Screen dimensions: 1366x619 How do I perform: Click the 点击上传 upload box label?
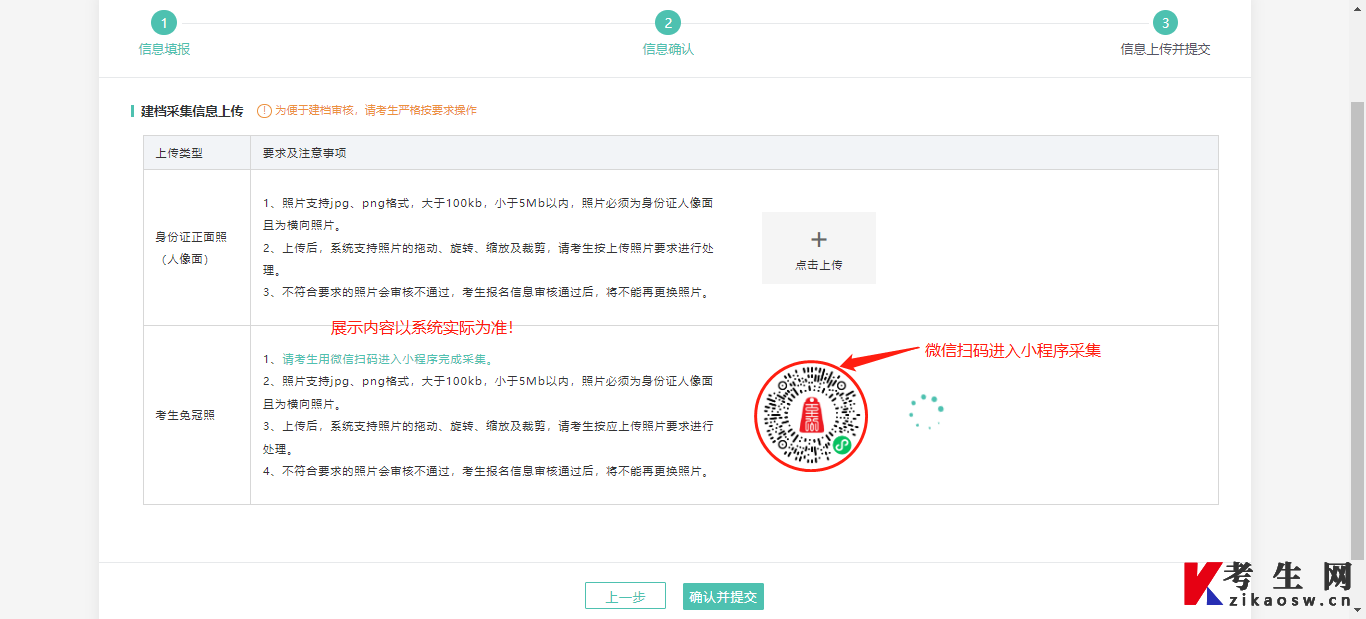pyautogui.click(x=819, y=265)
